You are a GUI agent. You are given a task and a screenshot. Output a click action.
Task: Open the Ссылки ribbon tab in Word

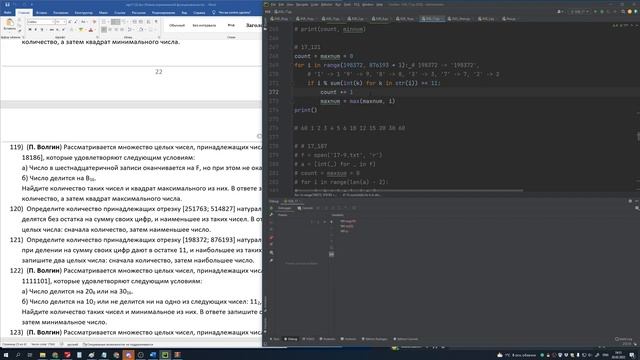[x=120, y=13]
